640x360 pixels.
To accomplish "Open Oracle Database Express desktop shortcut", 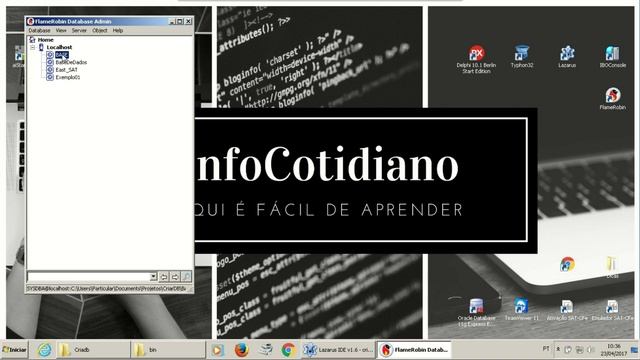I will [476, 312].
